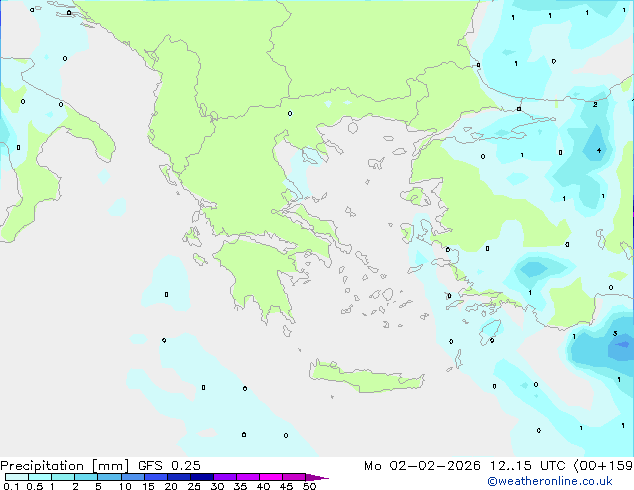Select the 2–5 mm legend color box
Viewport: 634px width, 490px height.
coord(86,477)
